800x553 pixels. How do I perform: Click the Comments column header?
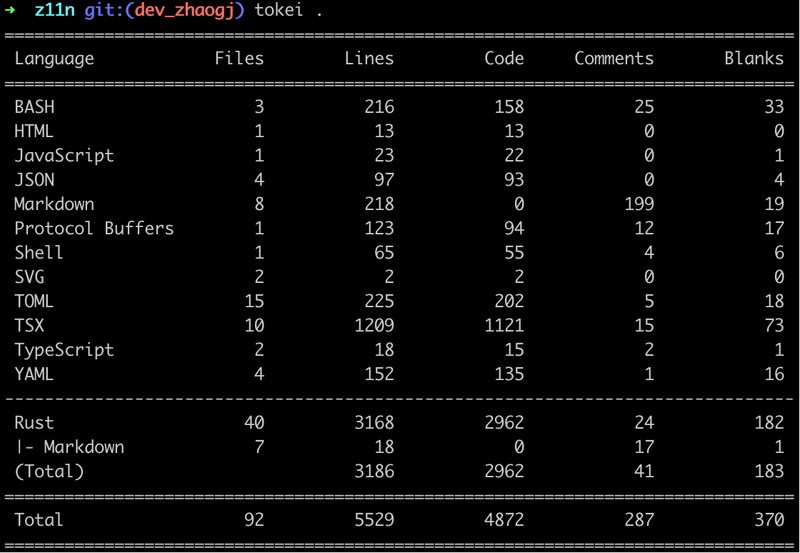click(614, 58)
